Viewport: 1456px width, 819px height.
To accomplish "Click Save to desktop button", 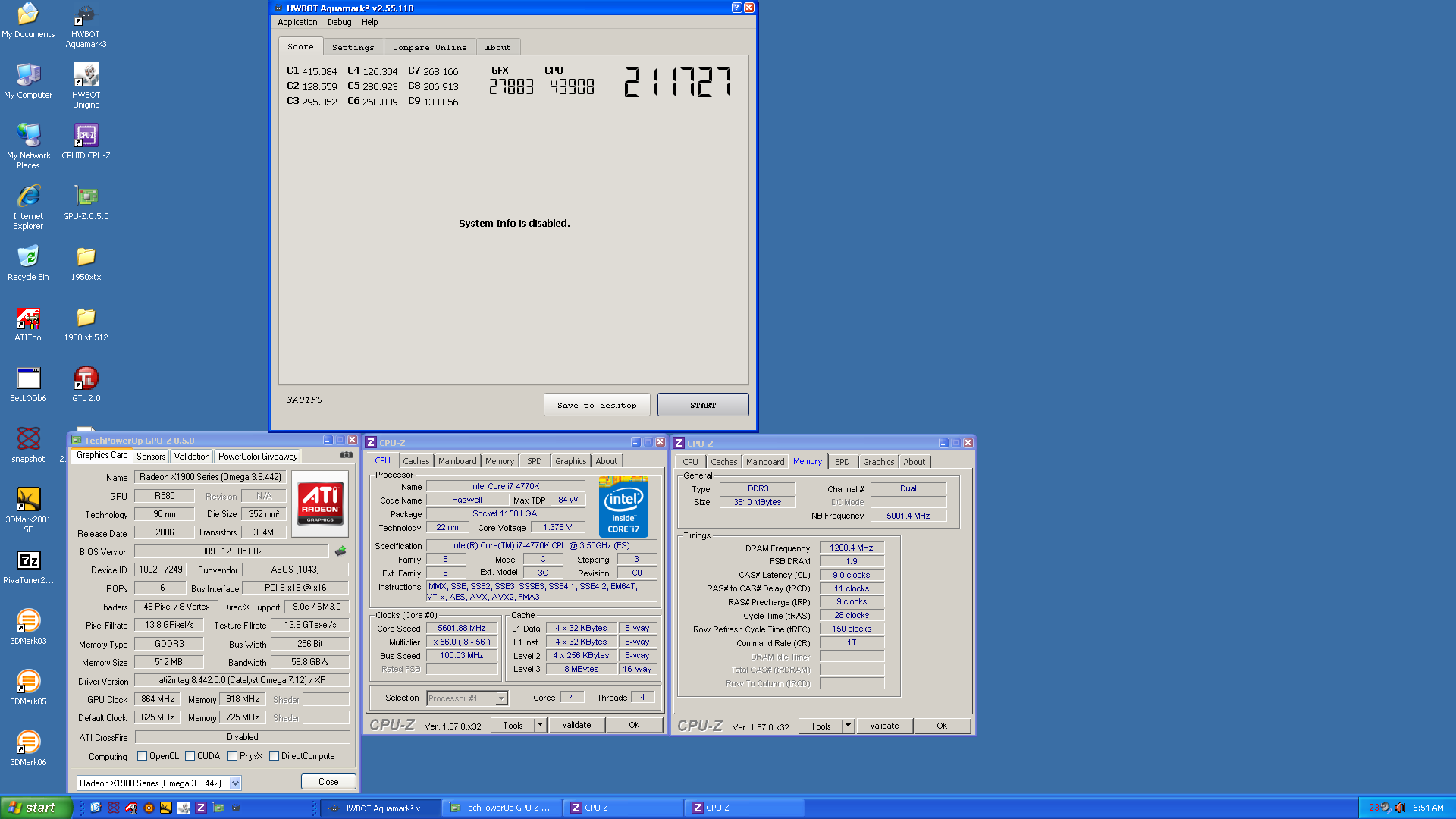I will coord(597,405).
